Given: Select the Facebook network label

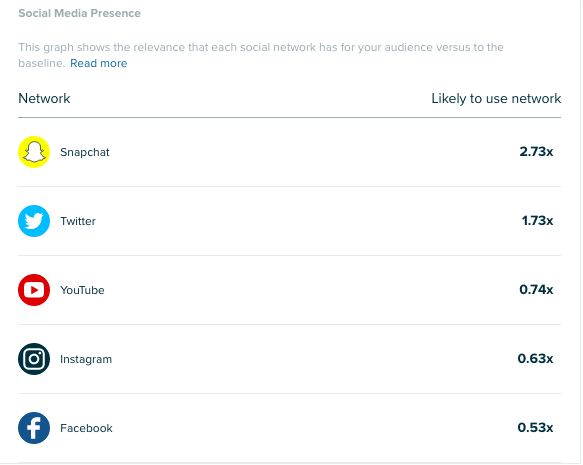Looking at the screenshot, I should (x=86, y=428).
